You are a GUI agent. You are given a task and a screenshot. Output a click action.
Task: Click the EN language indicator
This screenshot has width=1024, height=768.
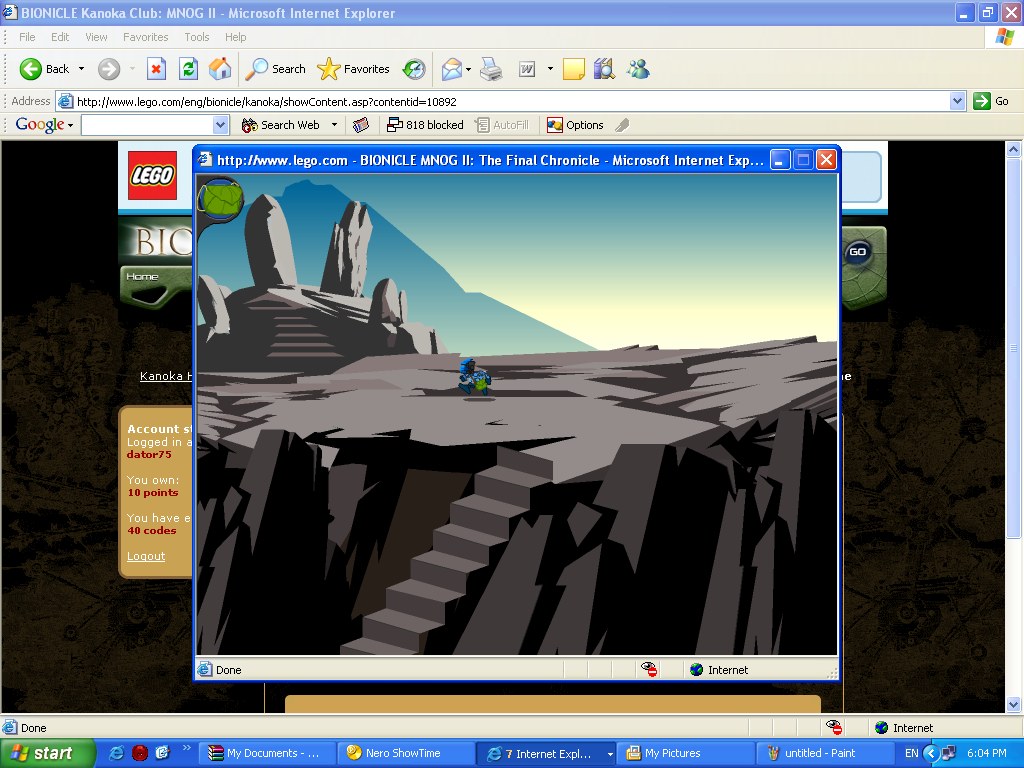coord(912,753)
